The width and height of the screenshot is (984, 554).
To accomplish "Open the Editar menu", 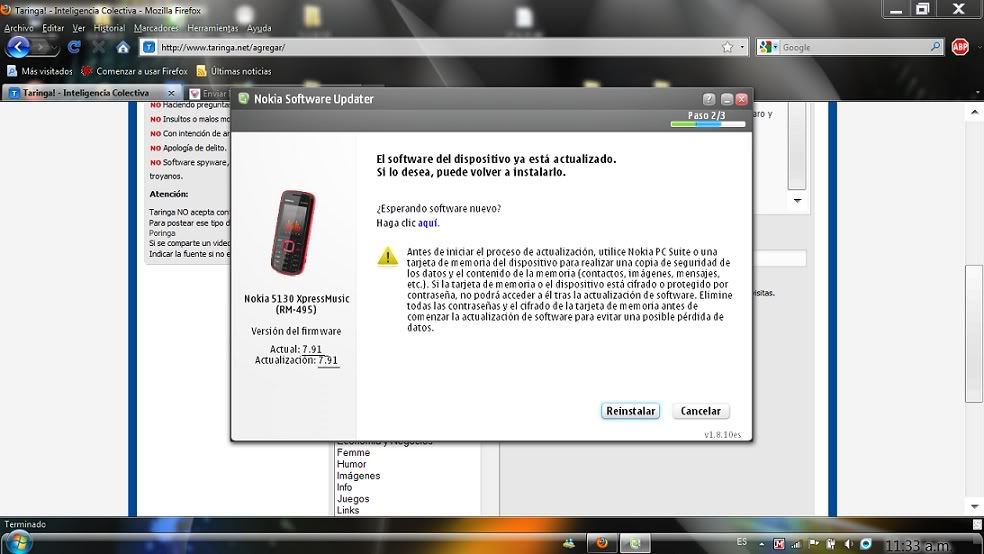I will point(53,28).
